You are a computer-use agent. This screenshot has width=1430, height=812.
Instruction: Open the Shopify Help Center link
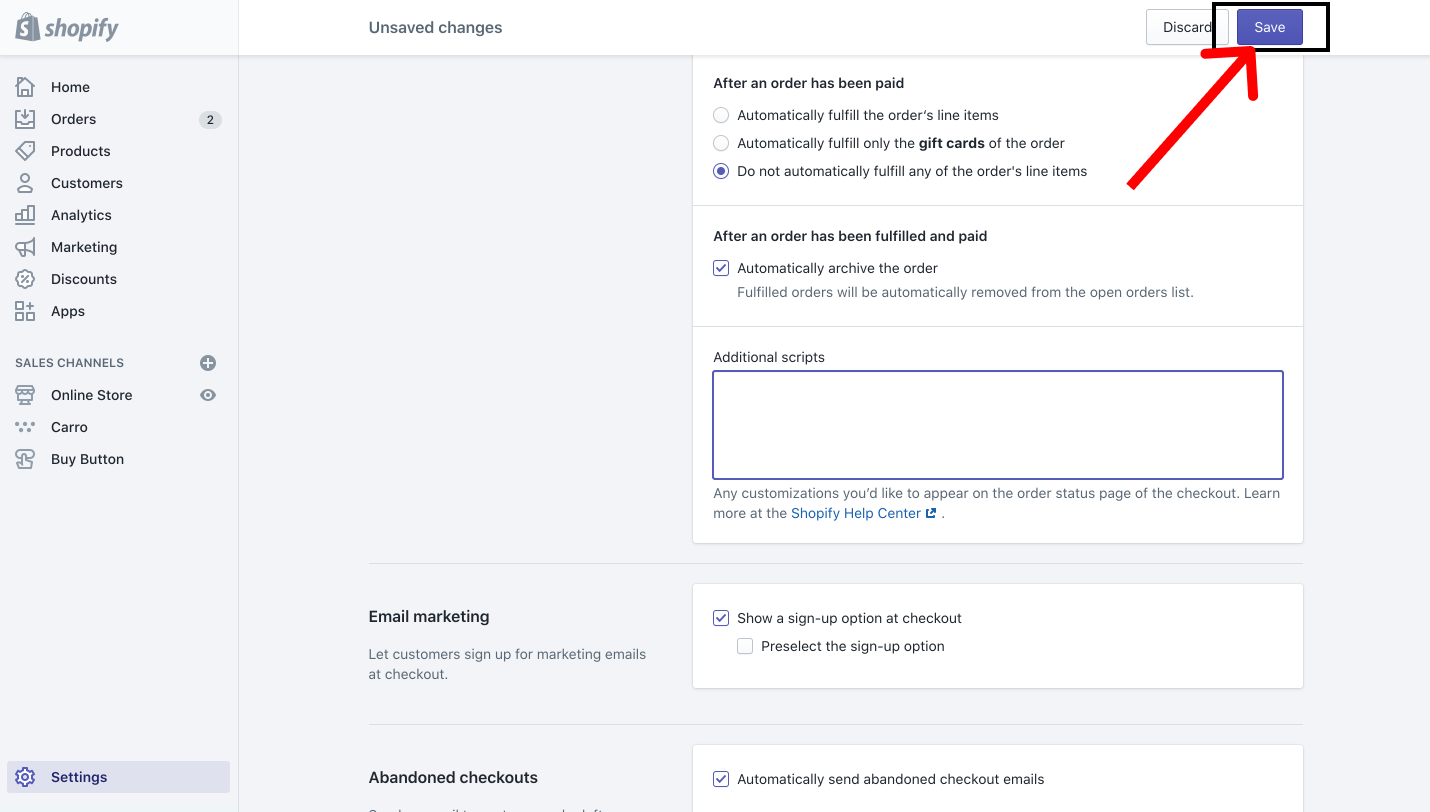tap(856, 513)
